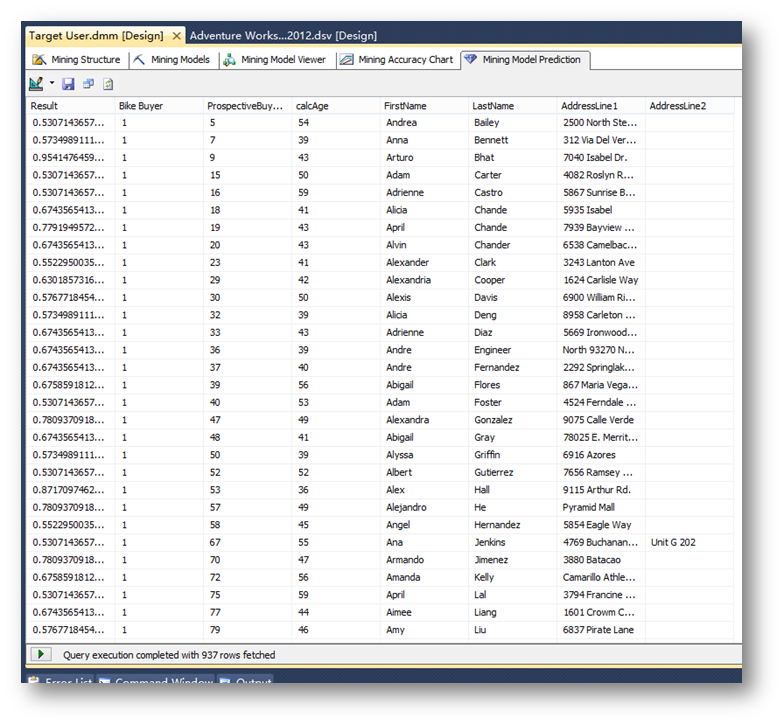
Task: Click the green play button in the status bar
Action: [41, 655]
